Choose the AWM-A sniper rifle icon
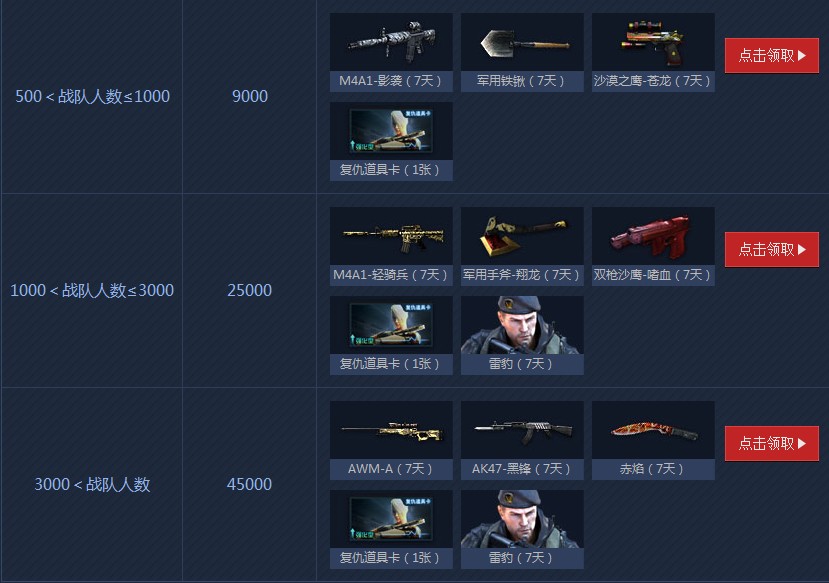Image resolution: width=829 pixels, height=583 pixels. 391,430
